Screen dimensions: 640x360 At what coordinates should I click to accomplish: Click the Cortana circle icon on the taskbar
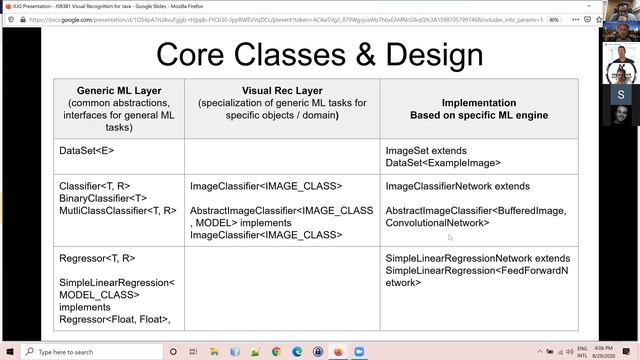point(173,351)
